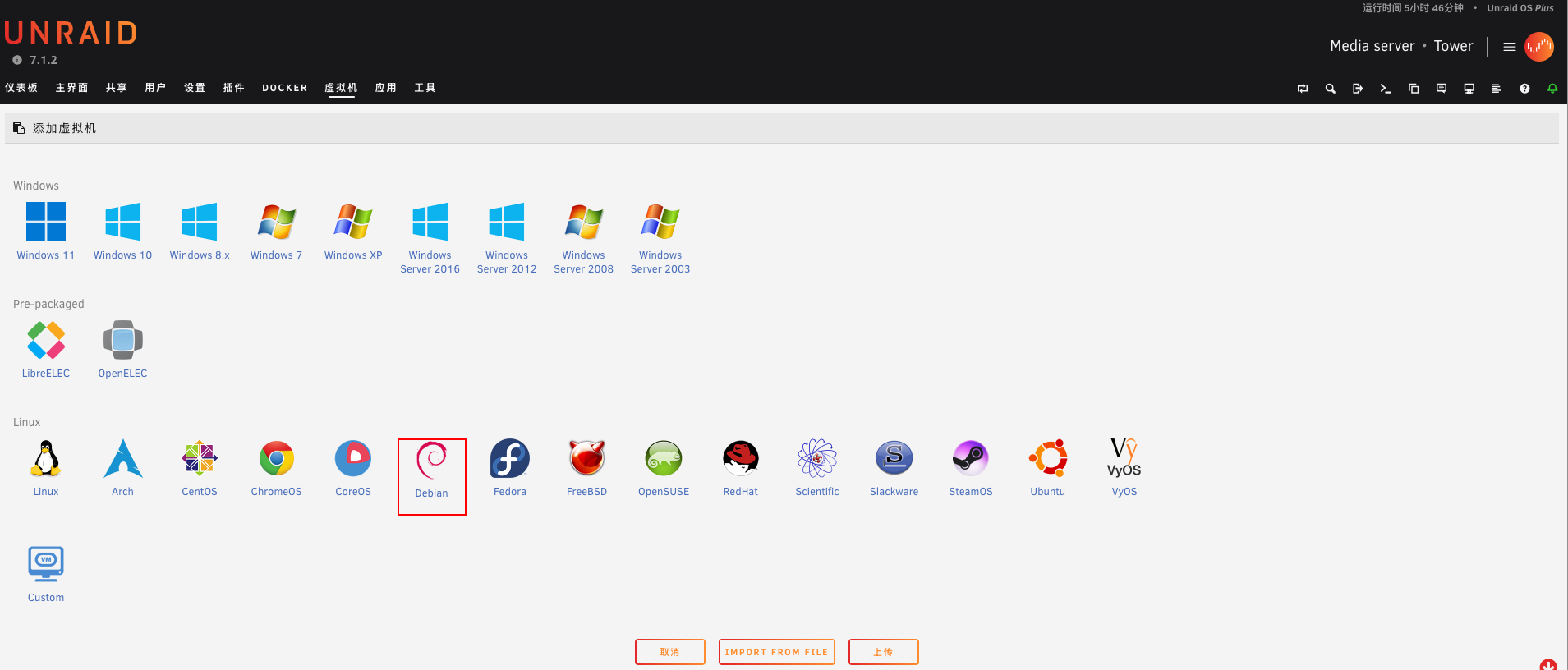Open the search magnifier in the header
Viewport: 1568px width, 670px height.
point(1330,89)
